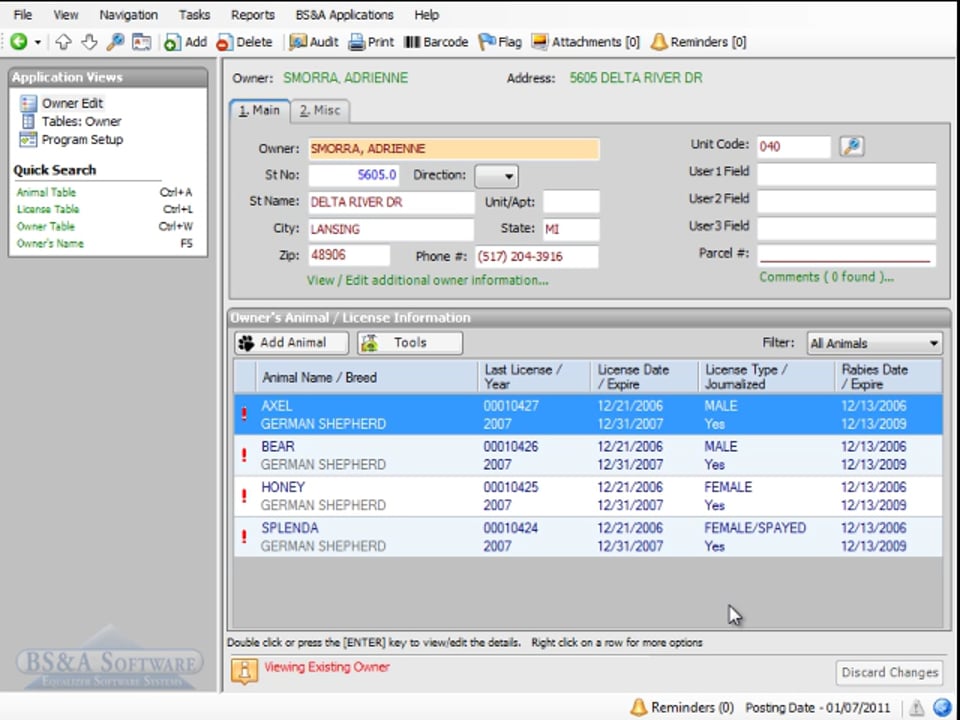
Task: Open the back button history dropdown arrow
Action: pos(38,42)
